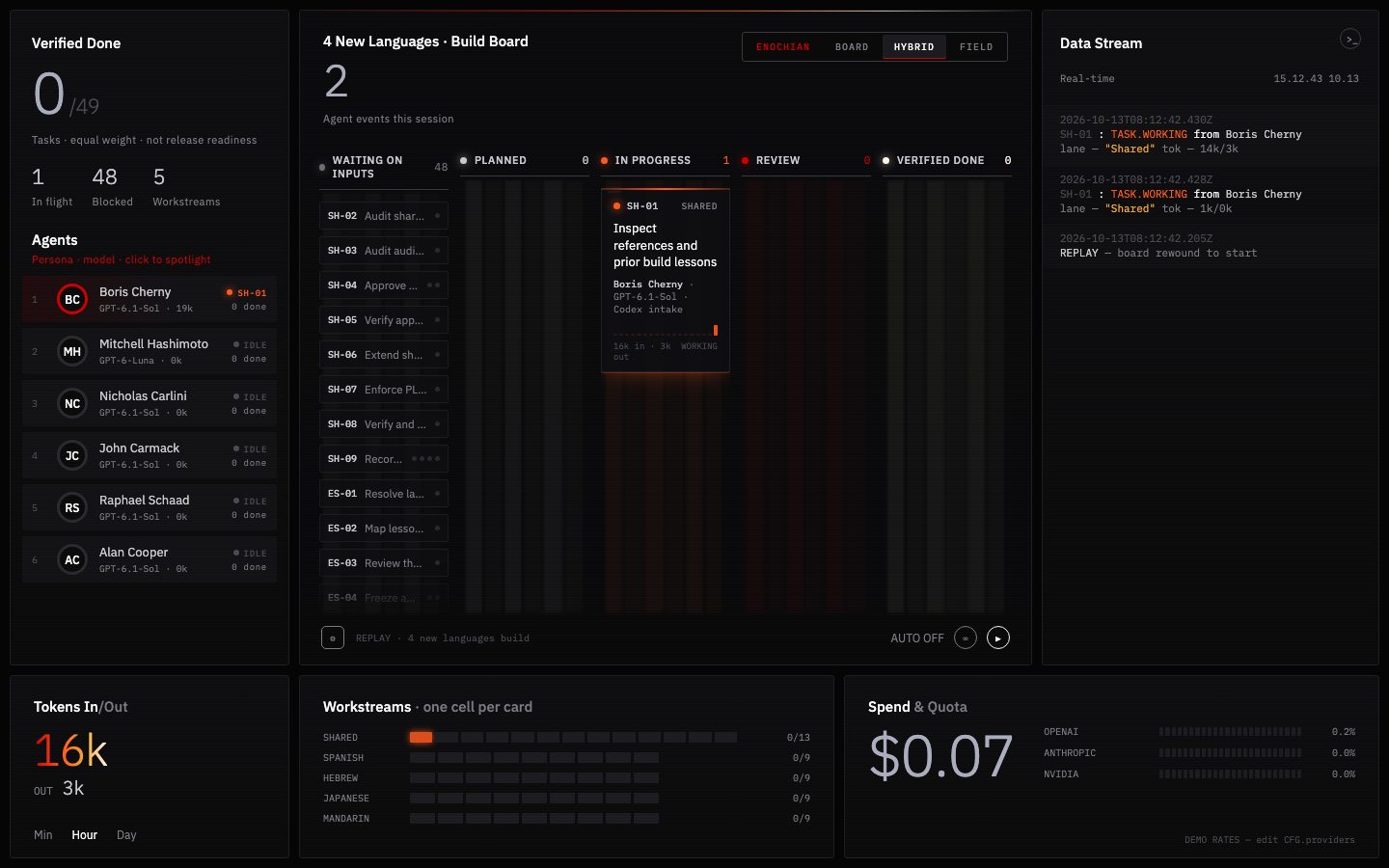Open waiting card SH-02 Audit shar...
Screen dimensions: 1389x868
[384, 216]
